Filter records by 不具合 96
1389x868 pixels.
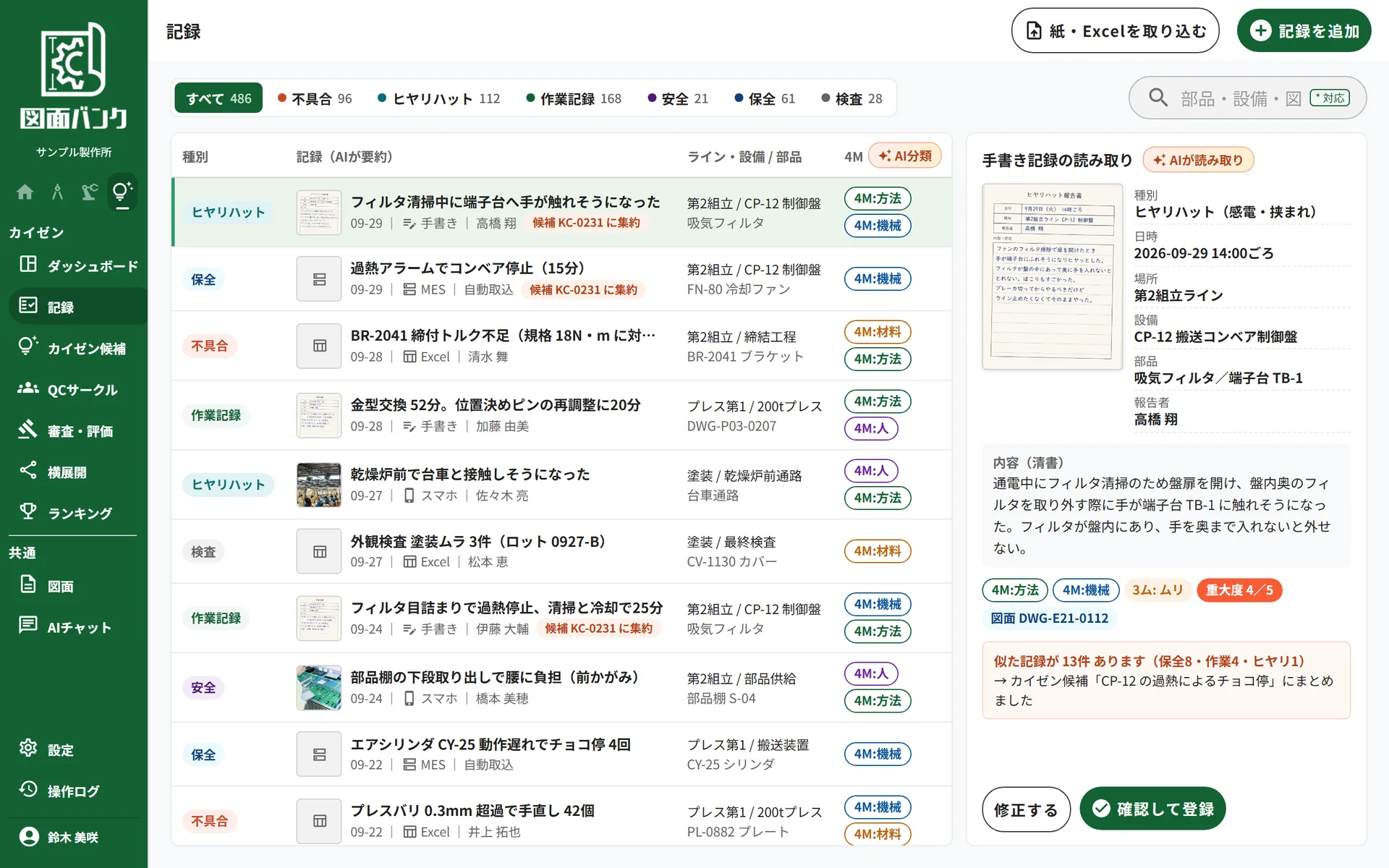[x=315, y=98]
